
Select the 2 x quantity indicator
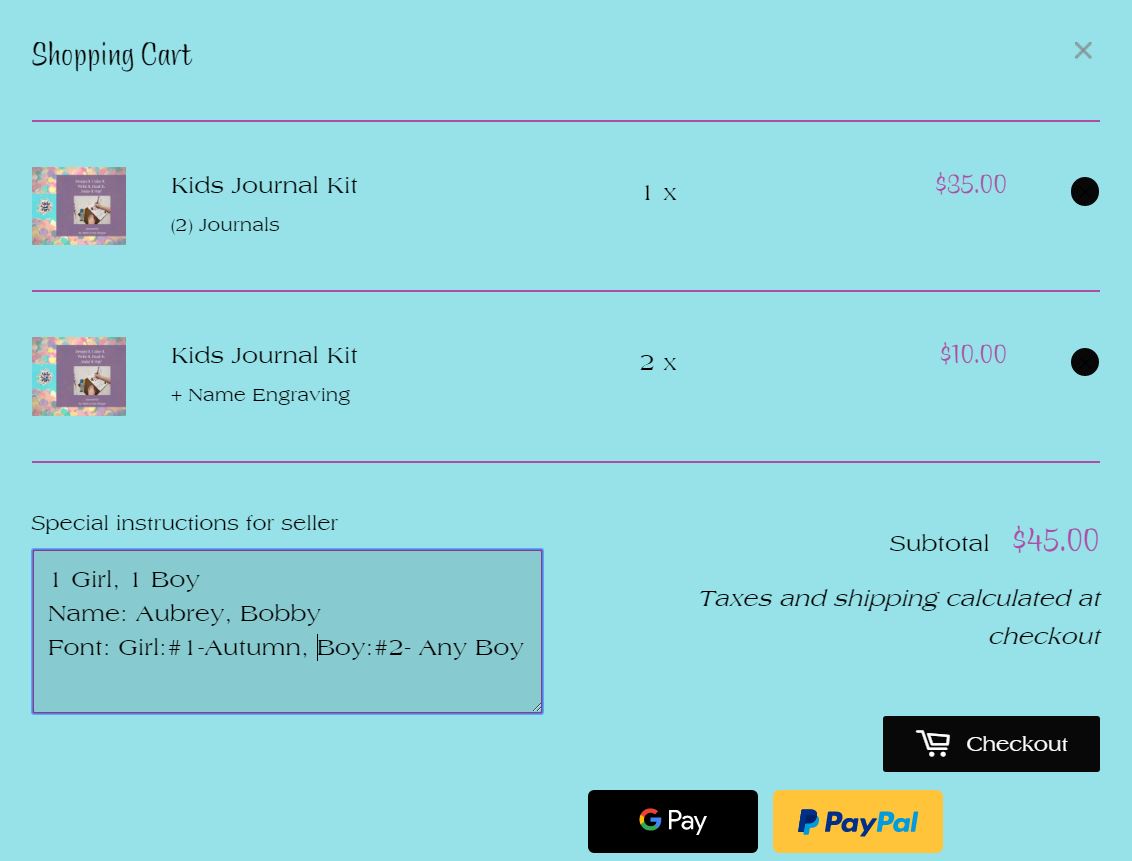tap(658, 363)
